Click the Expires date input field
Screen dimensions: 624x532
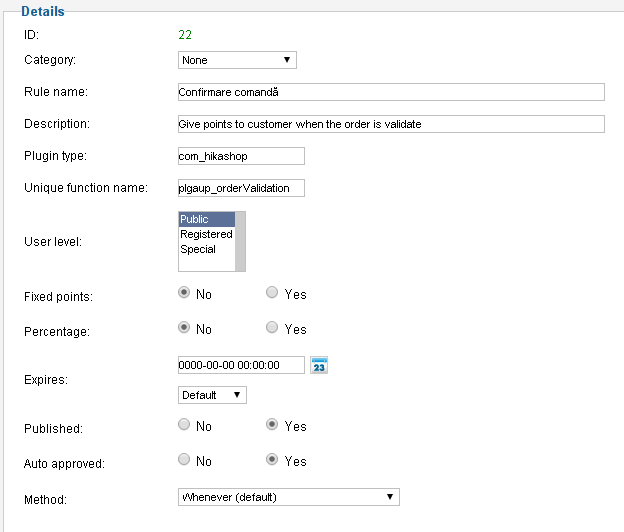[x=240, y=365]
